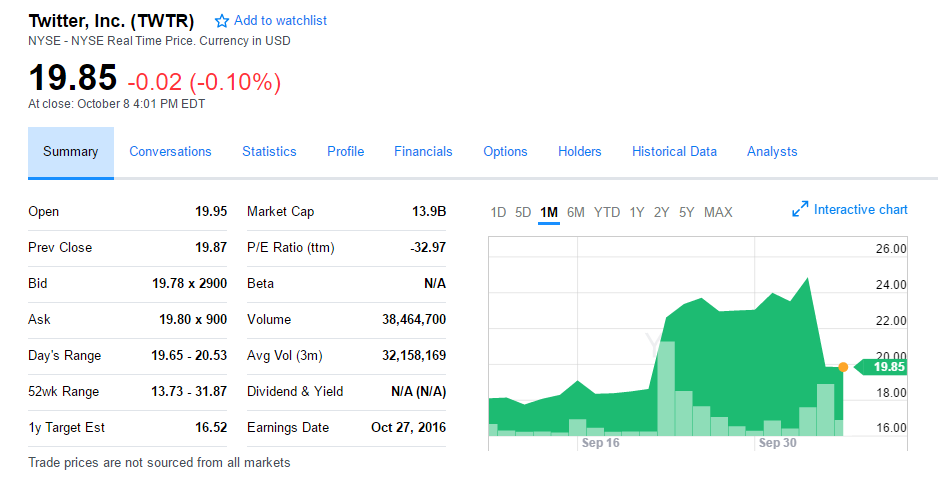Click the Avg Vol (3m) value 32,158,169
Screen dimensions: 938x483
[x=414, y=356]
